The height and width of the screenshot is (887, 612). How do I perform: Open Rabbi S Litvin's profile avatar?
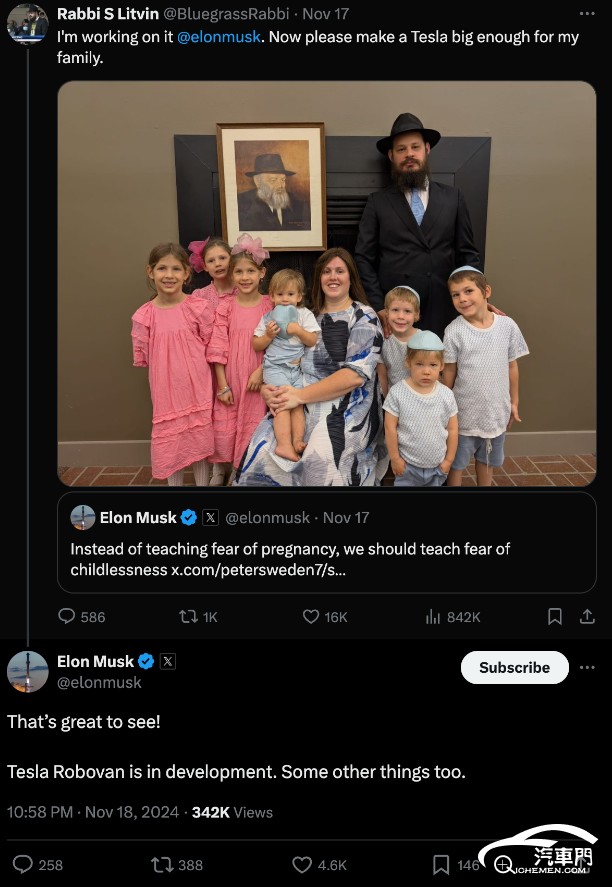pos(27,24)
